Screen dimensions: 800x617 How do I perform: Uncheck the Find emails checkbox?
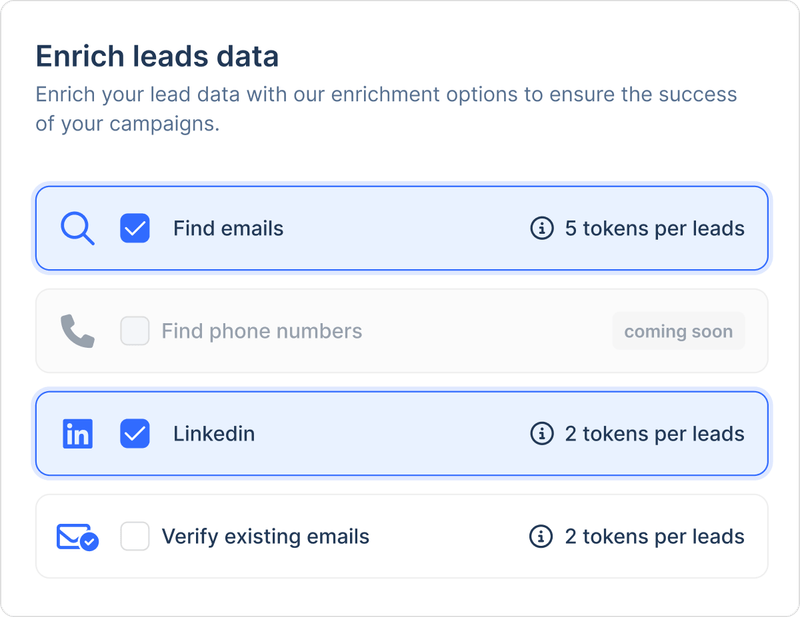point(135,229)
